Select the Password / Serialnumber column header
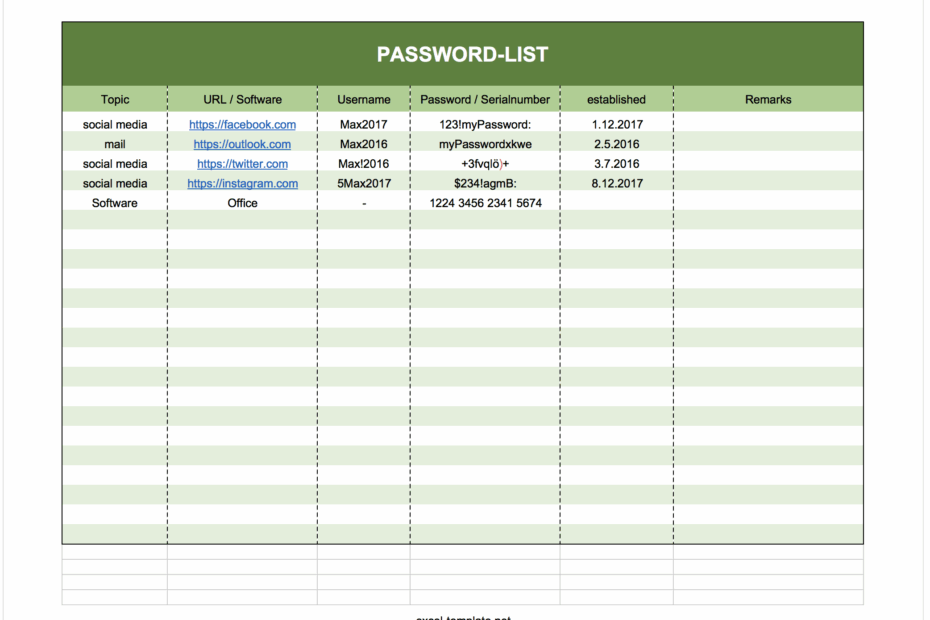This screenshot has width=930, height=620. pos(484,99)
